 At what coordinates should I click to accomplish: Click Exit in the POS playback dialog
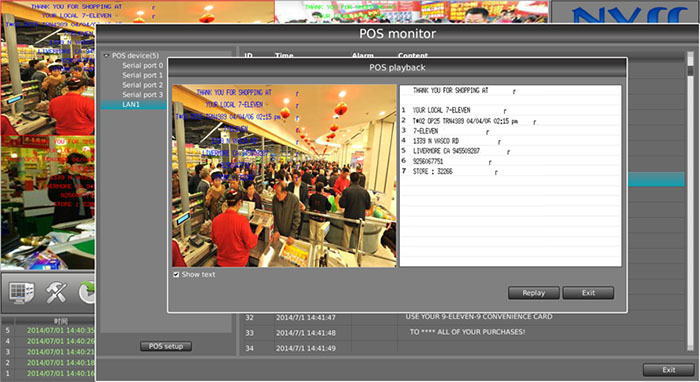pos(588,293)
